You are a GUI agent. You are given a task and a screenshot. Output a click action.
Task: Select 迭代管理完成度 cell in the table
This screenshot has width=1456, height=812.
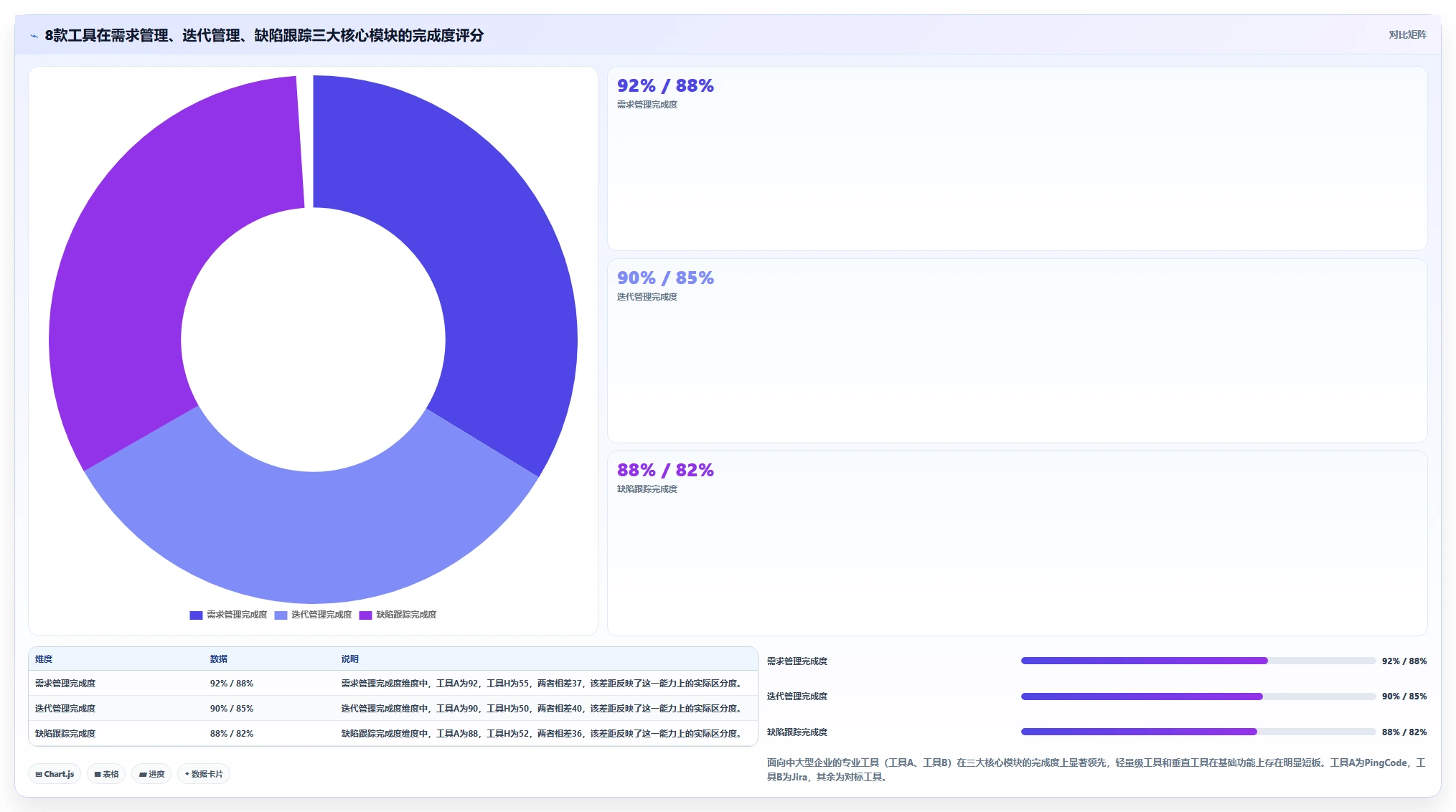tap(65, 709)
